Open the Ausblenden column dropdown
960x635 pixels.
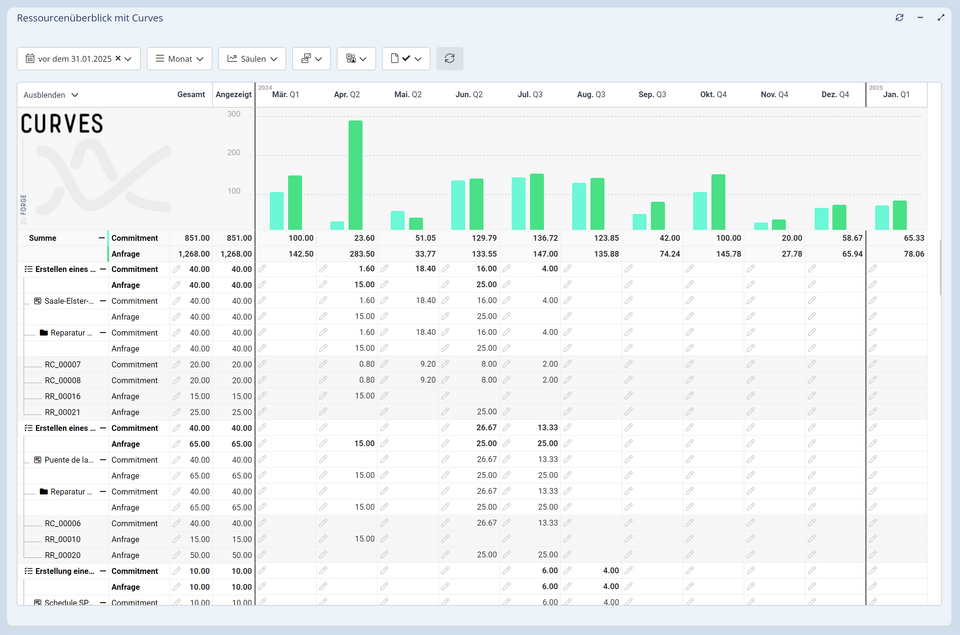coord(52,95)
